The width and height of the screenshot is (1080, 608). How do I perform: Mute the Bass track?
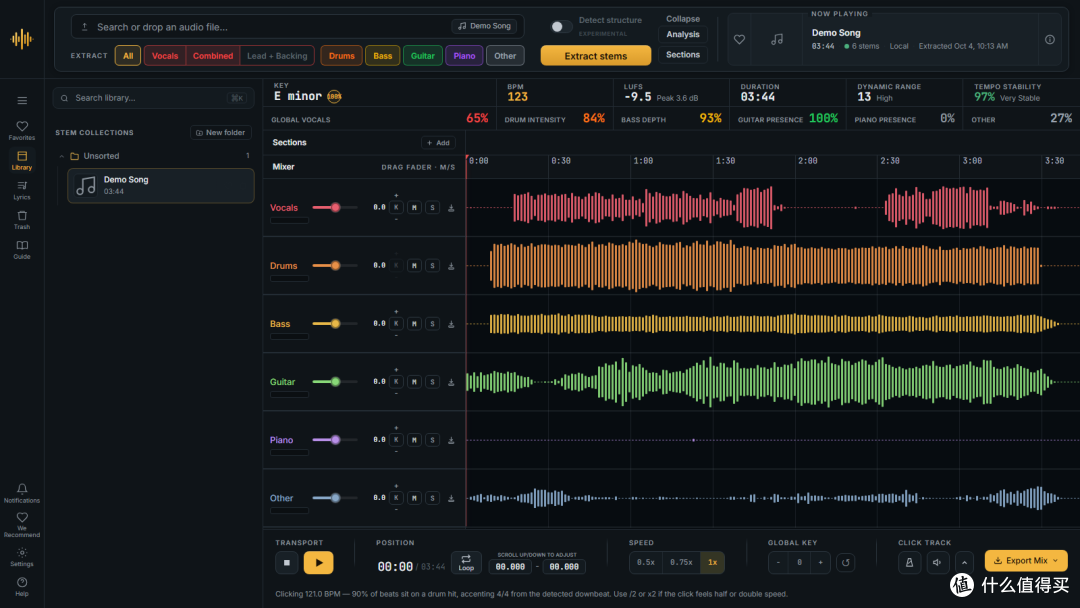(414, 324)
